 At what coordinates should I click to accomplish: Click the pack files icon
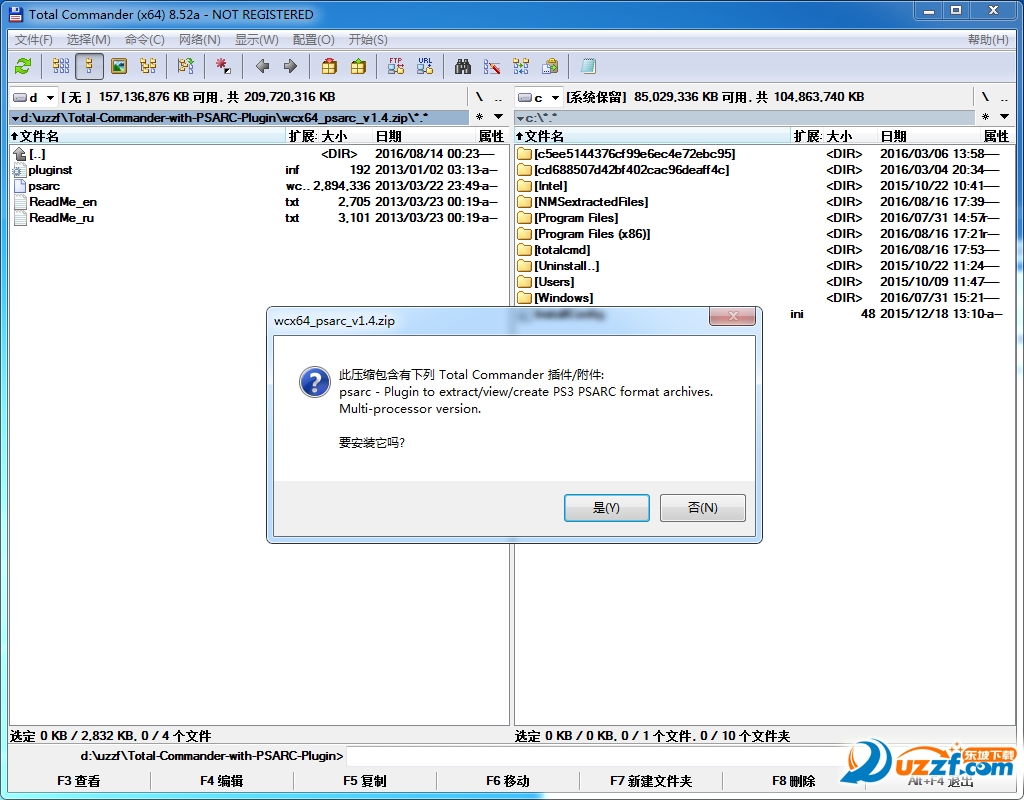(329, 66)
